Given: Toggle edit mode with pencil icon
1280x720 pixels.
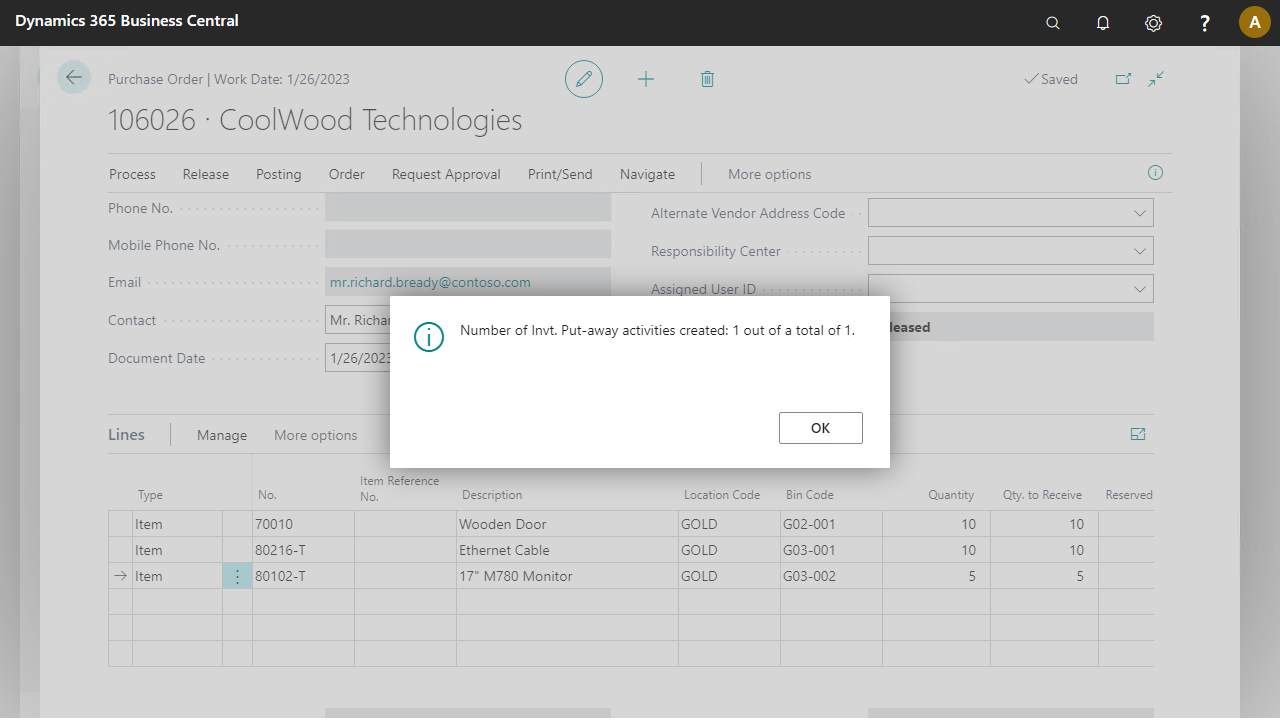Looking at the screenshot, I should tap(584, 79).
